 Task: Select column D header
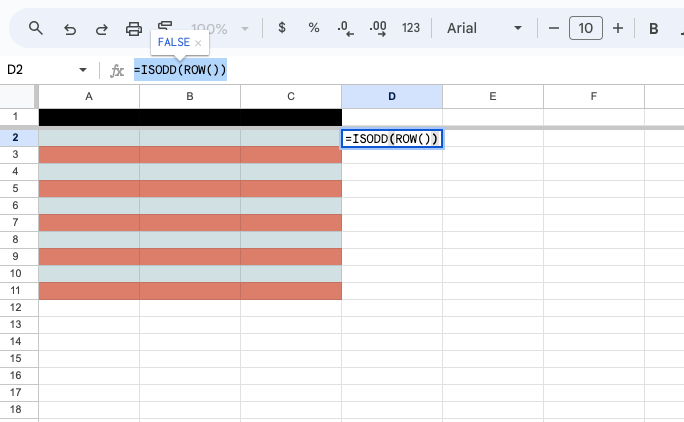(392, 96)
